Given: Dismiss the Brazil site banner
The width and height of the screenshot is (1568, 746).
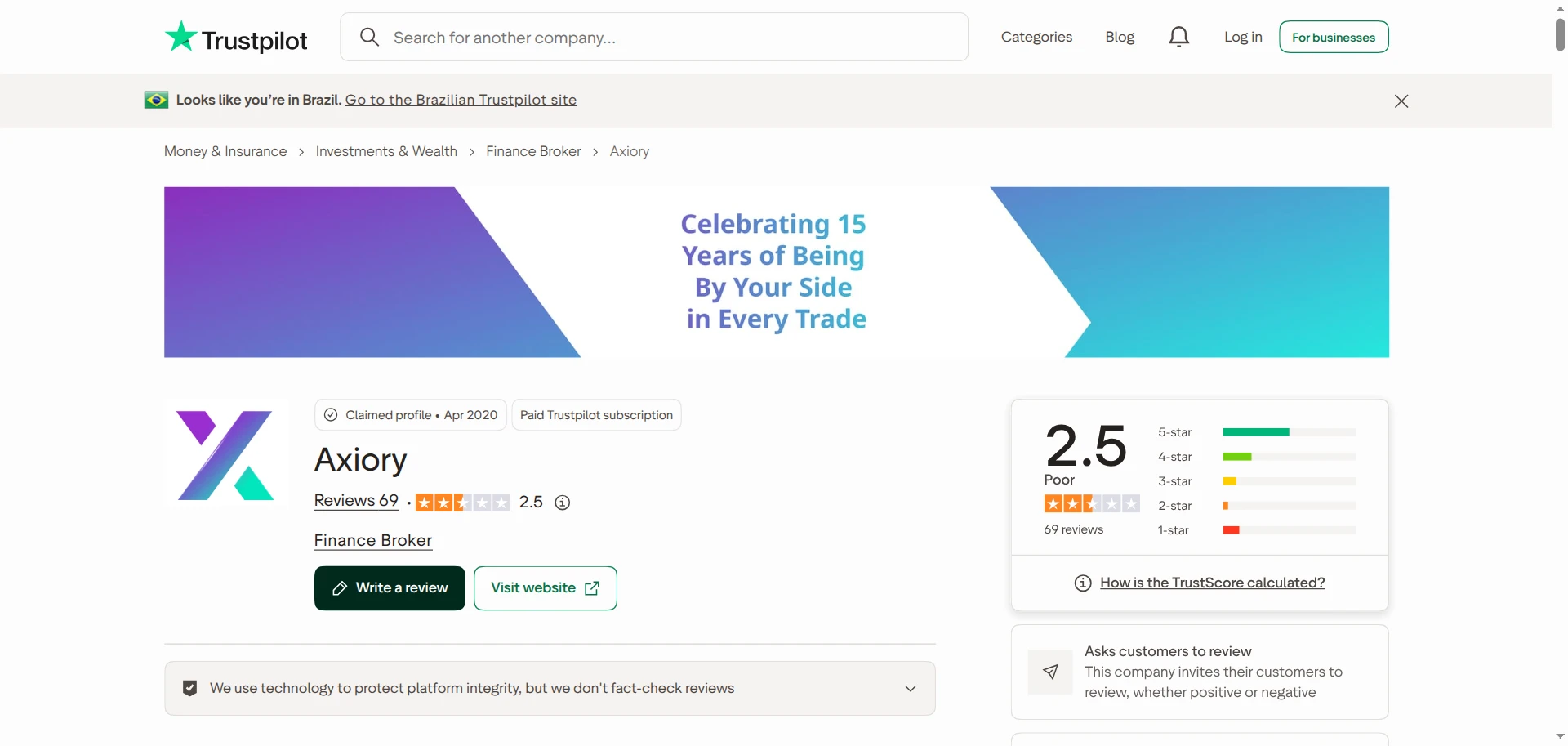Looking at the screenshot, I should coord(1401,101).
